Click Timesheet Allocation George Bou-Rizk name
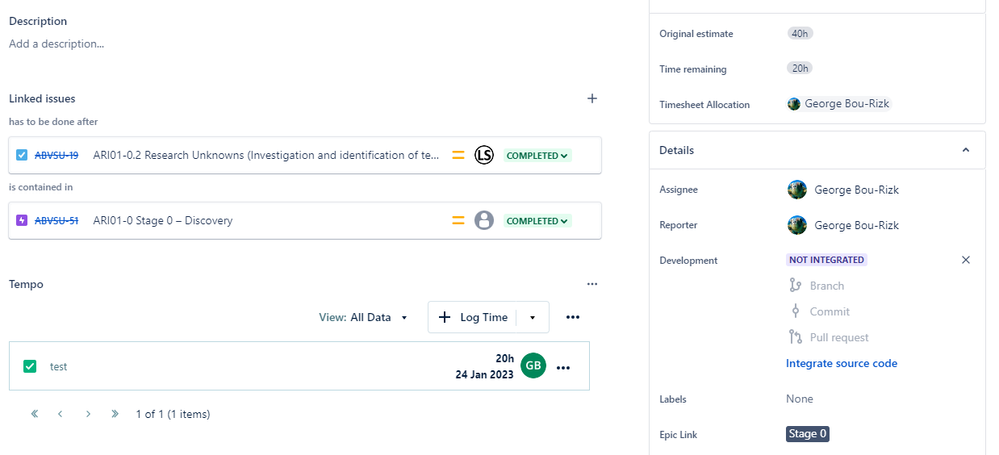 click(x=847, y=104)
